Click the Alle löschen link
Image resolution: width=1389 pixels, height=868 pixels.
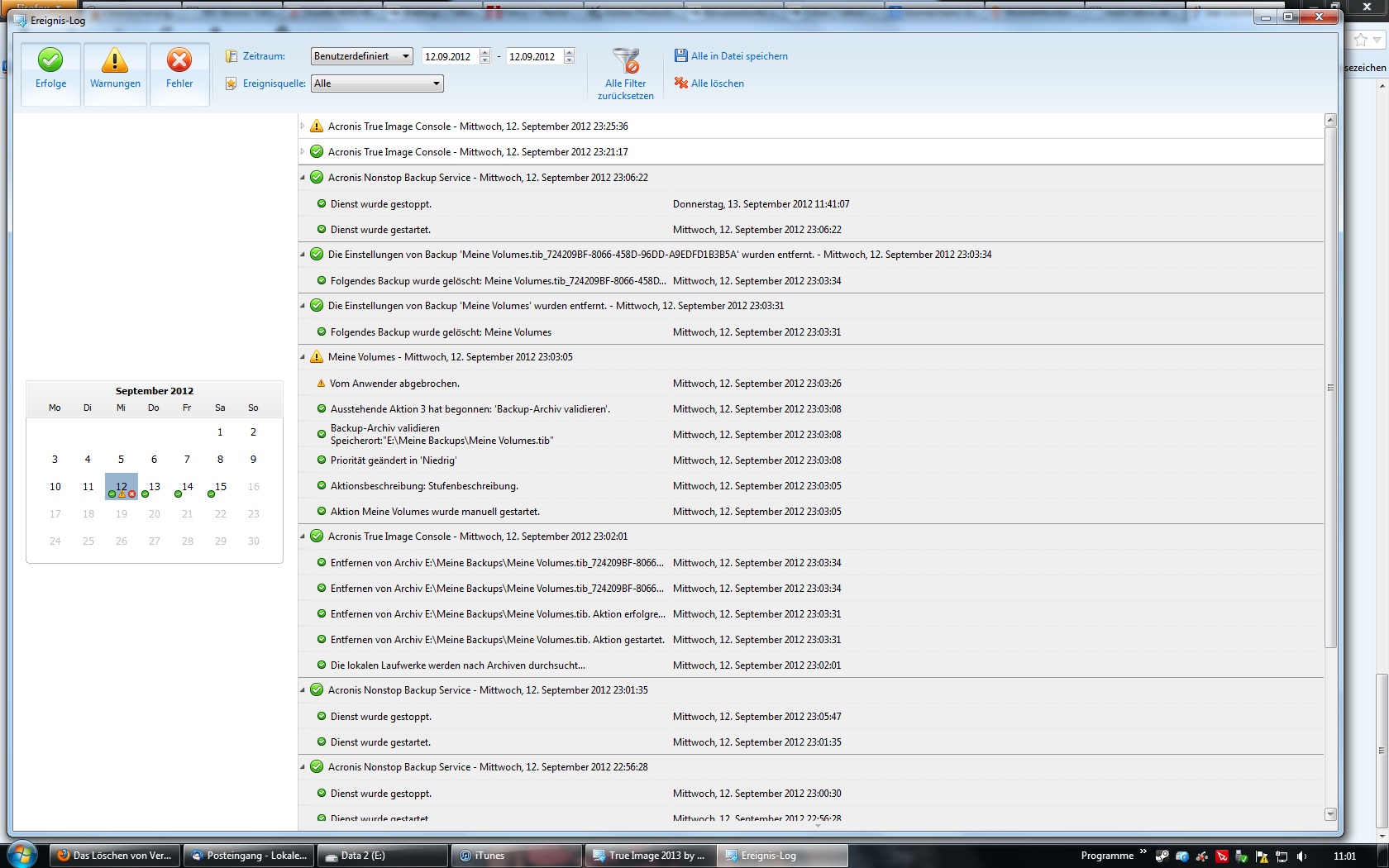[718, 83]
